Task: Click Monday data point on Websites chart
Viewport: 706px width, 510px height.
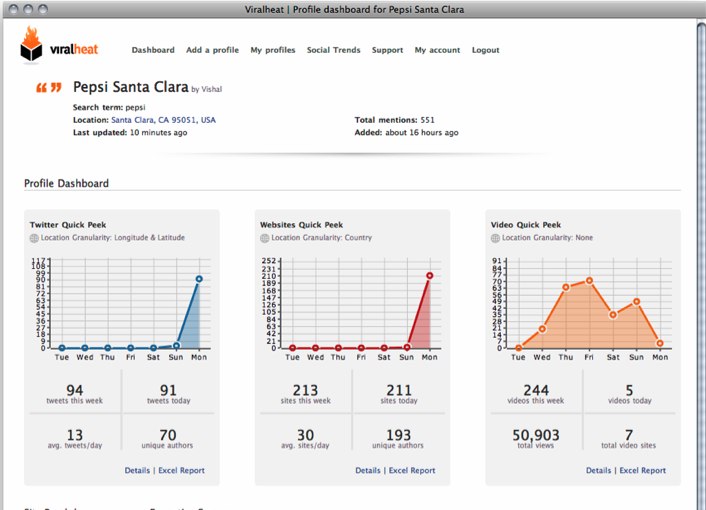Action: click(430, 275)
